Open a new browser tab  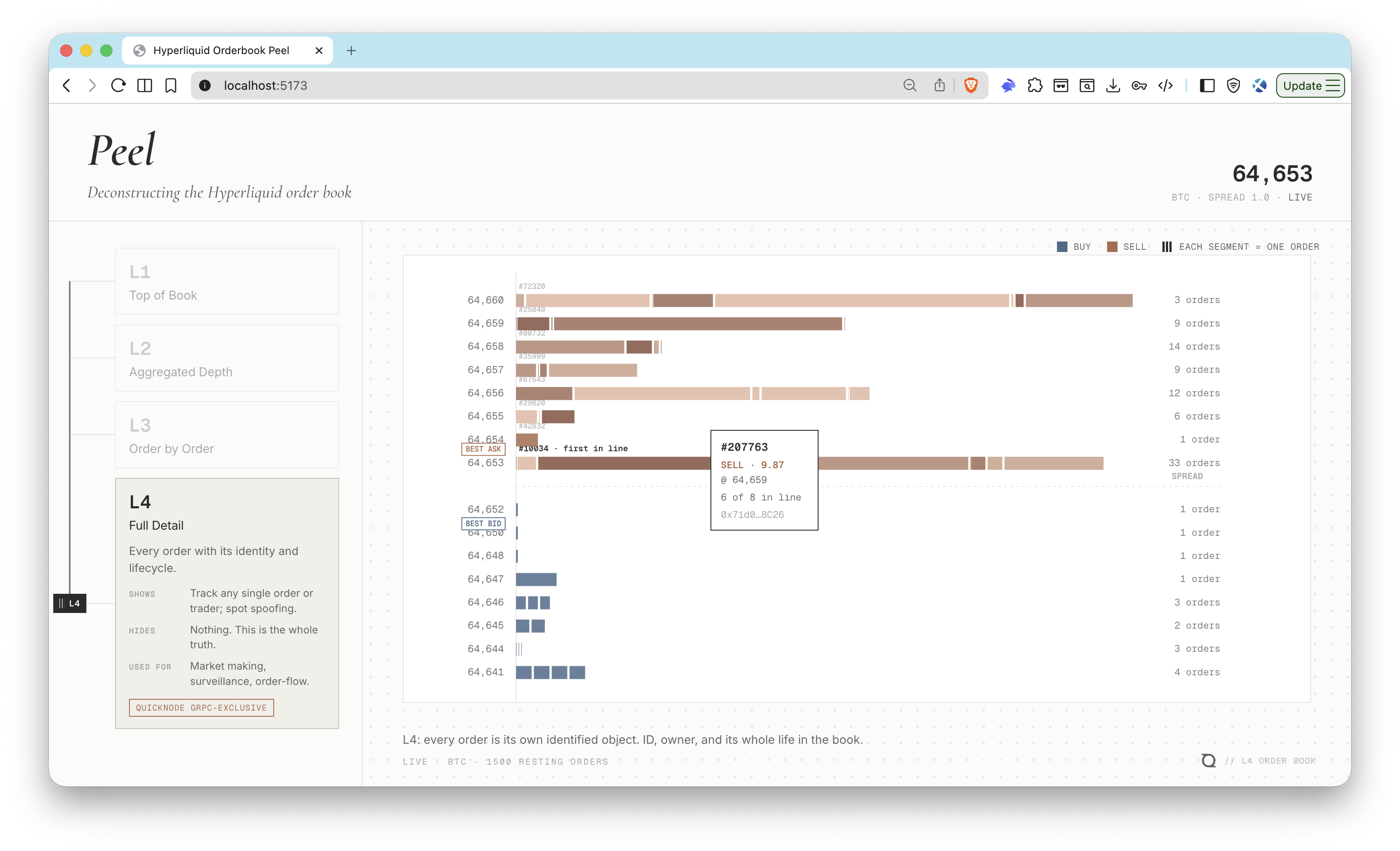351,51
